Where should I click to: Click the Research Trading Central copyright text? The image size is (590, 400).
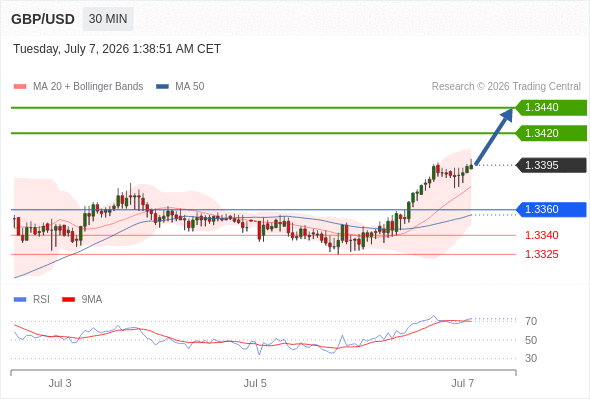(506, 87)
